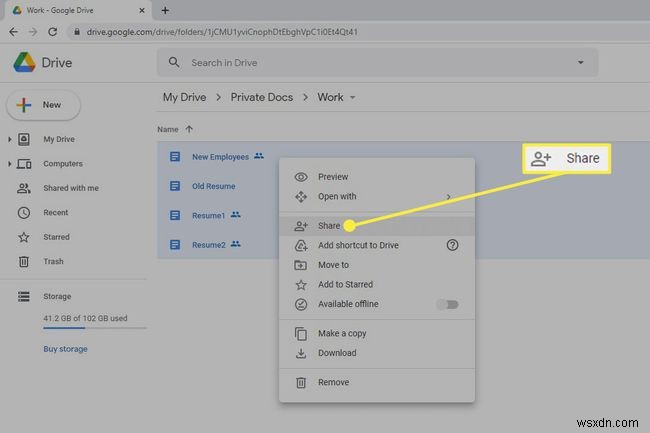Open Shared with me
Screen dimensions: 650x433
click(71, 188)
